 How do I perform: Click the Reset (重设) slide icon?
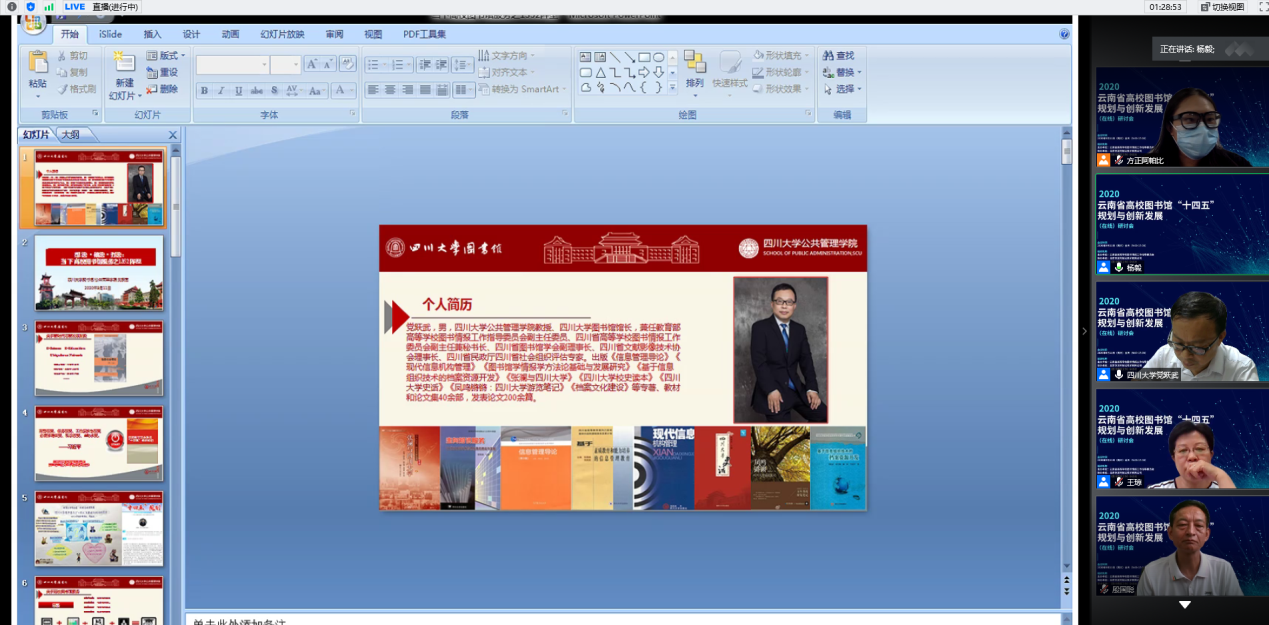click(152, 72)
